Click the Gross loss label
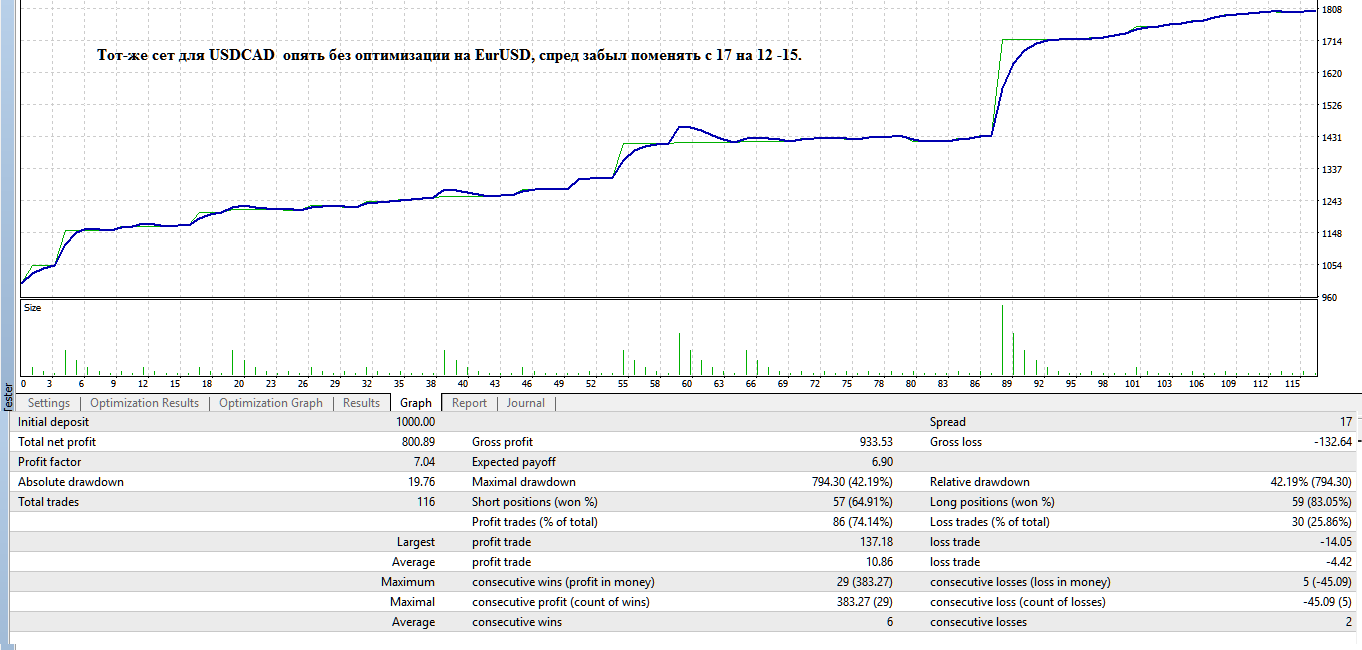This screenshot has width=1362, height=650. tap(958, 442)
